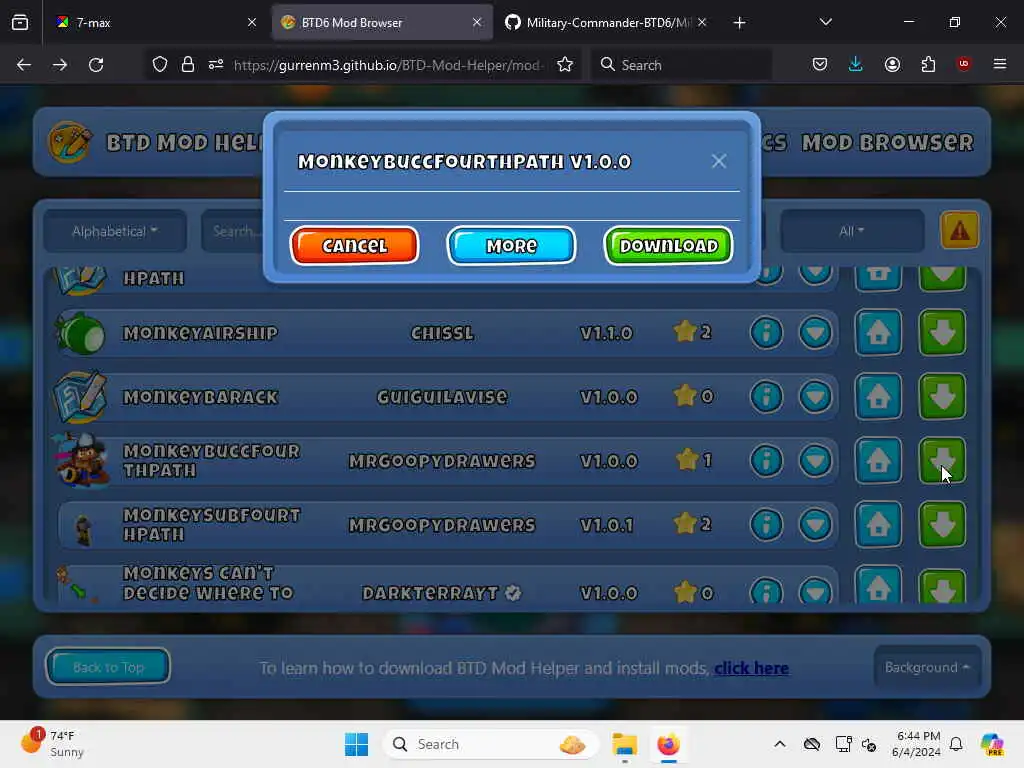The height and width of the screenshot is (768, 1024).
Task: Click the taskbar Search box
Action: click(x=491, y=744)
